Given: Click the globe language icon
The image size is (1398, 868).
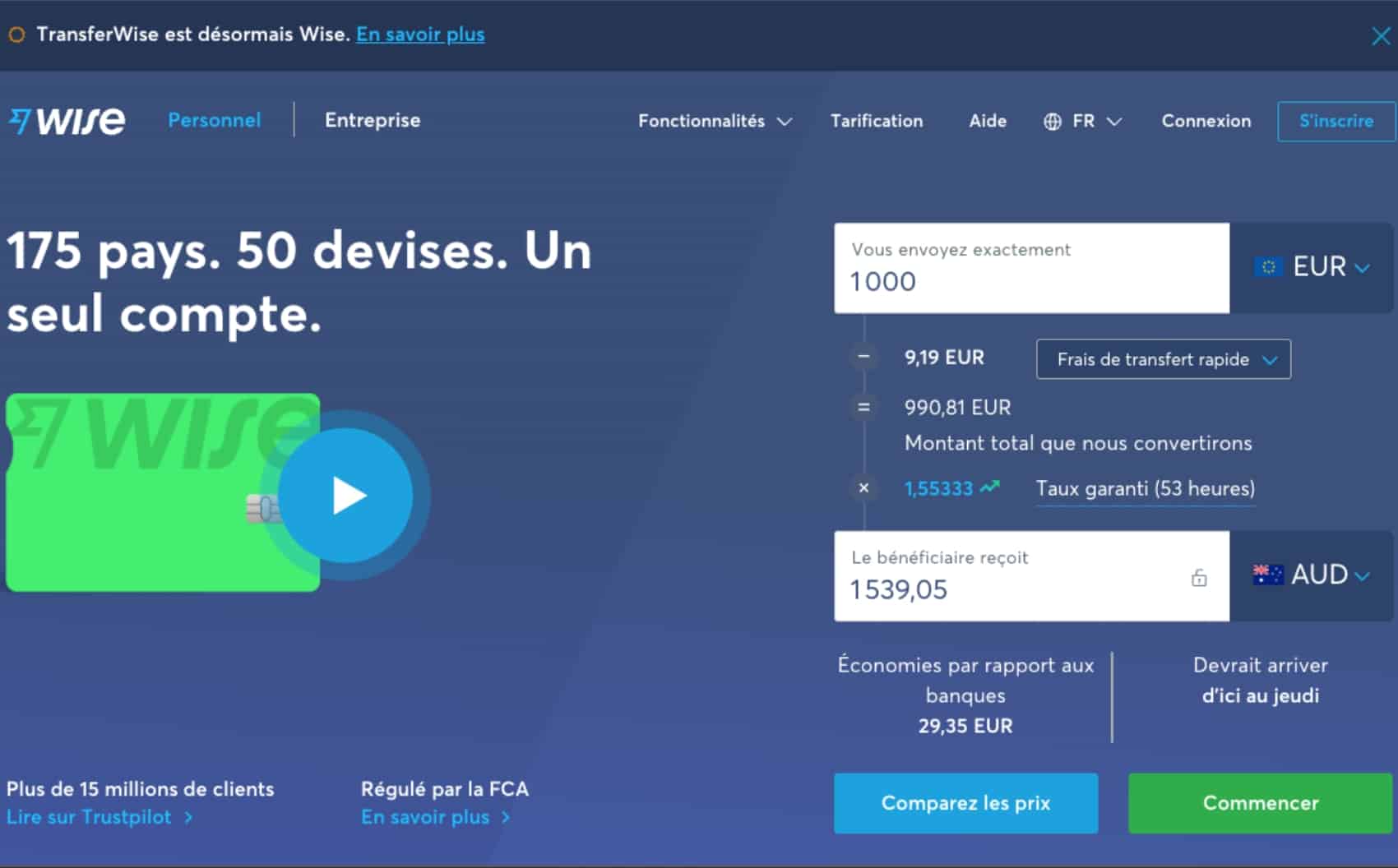Looking at the screenshot, I should tap(1052, 122).
